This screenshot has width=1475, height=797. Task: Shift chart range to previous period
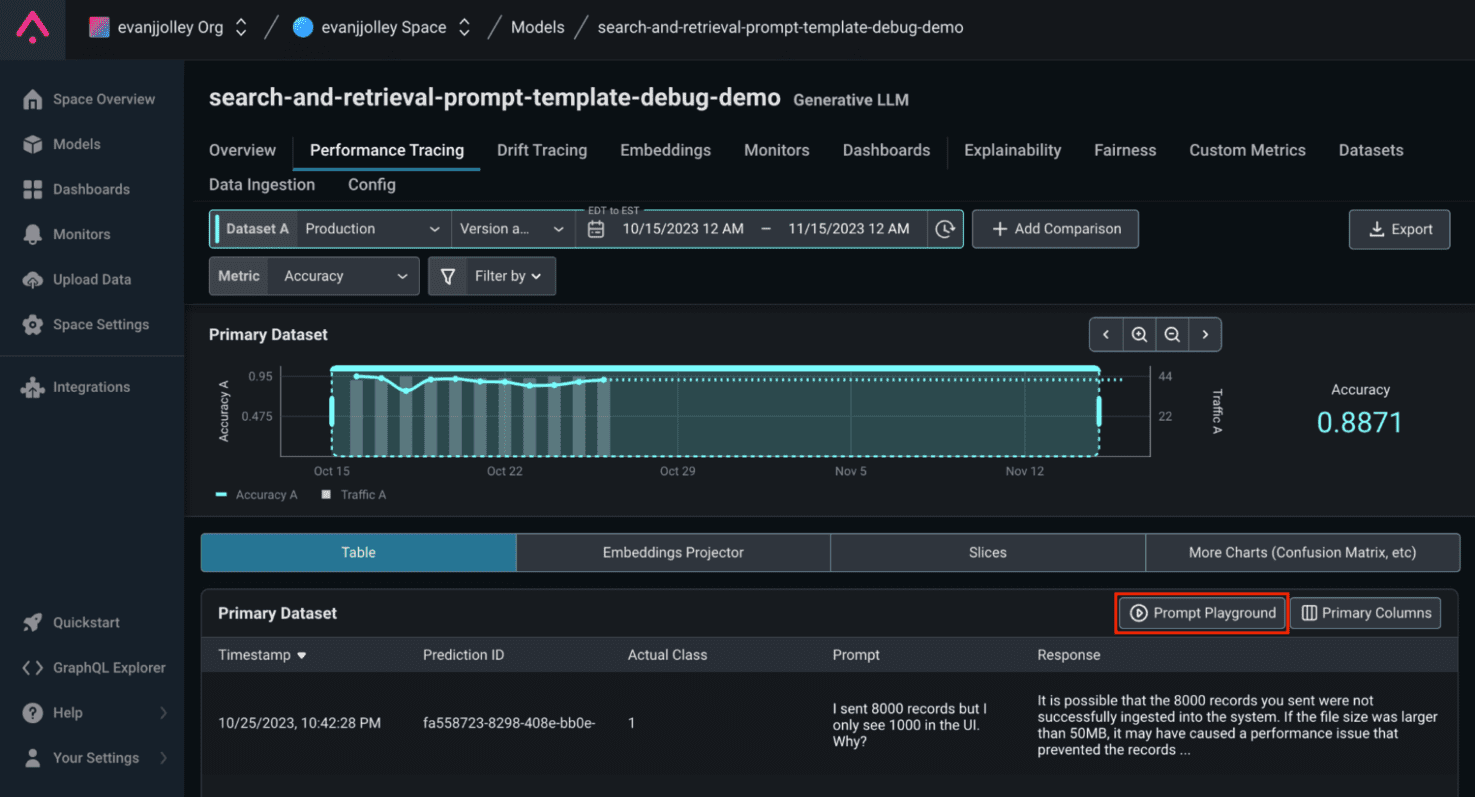(x=1105, y=335)
